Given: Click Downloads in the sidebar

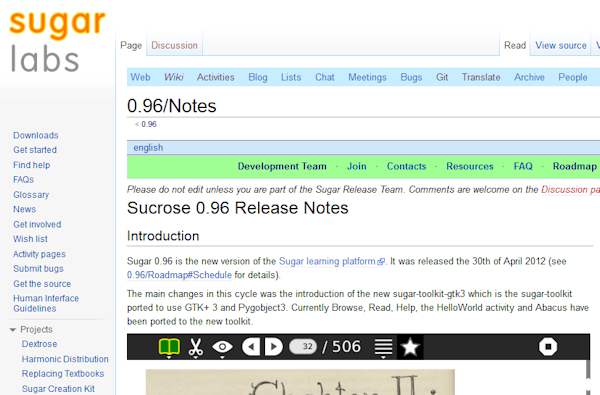Looking at the screenshot, I should click(x=36, y=135).
